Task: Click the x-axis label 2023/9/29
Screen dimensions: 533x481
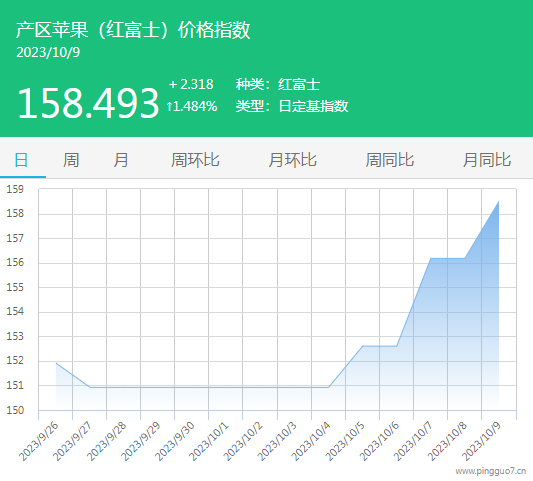Action: pos(140,441)
